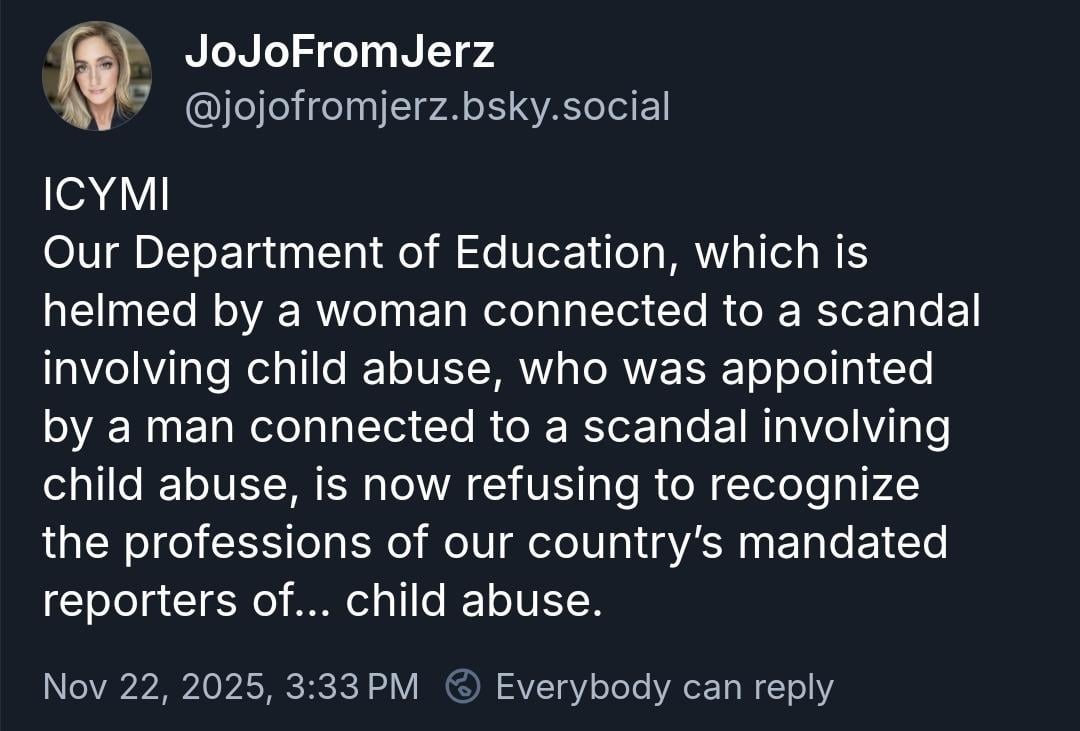Image resolution: width=1080 pixels, height=731 pixels.
Task: Click the "ICYMI" line of the post
Action: point(106,196)
